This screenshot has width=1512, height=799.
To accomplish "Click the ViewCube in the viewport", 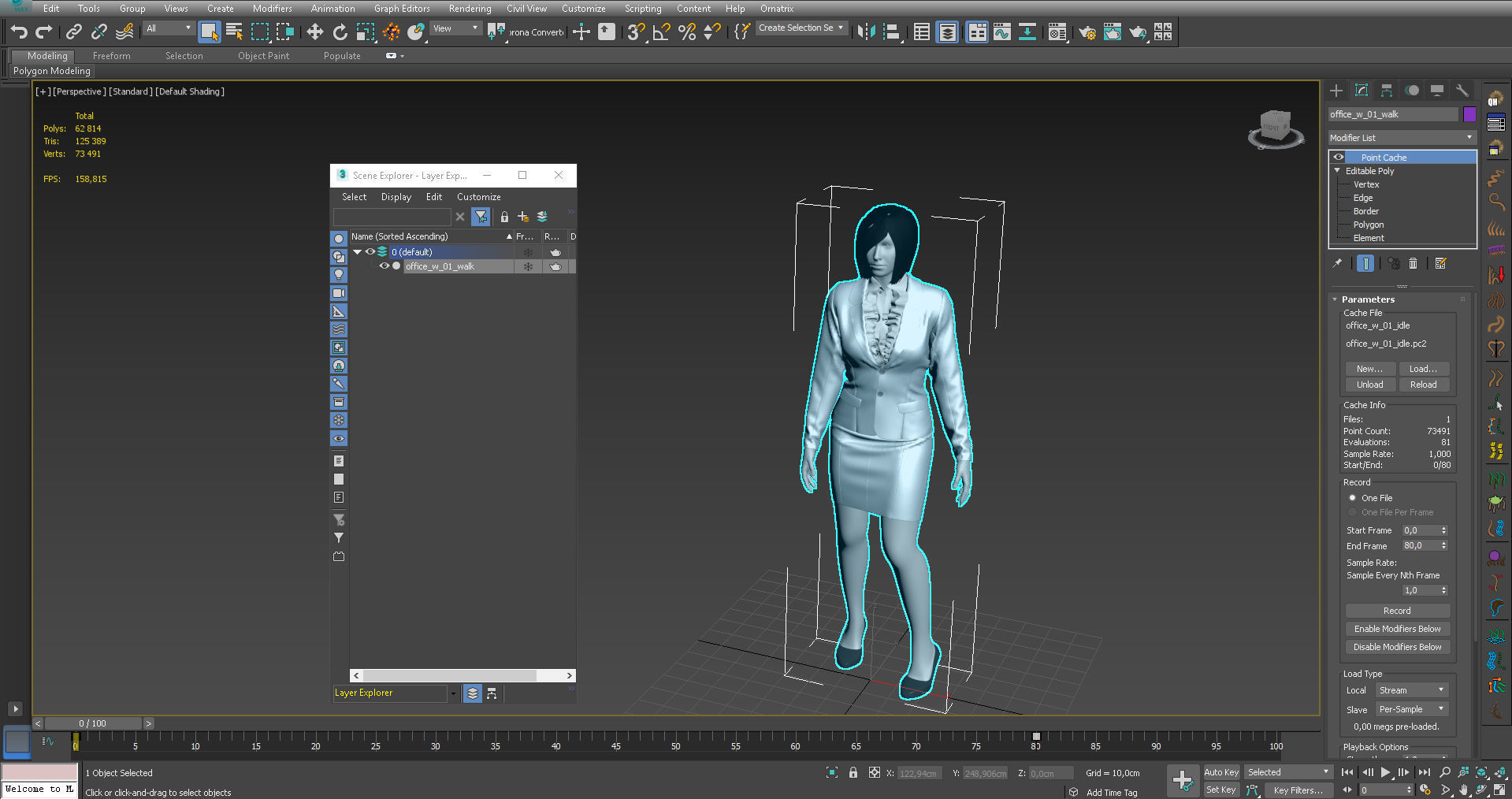I will pos(1276,128).
